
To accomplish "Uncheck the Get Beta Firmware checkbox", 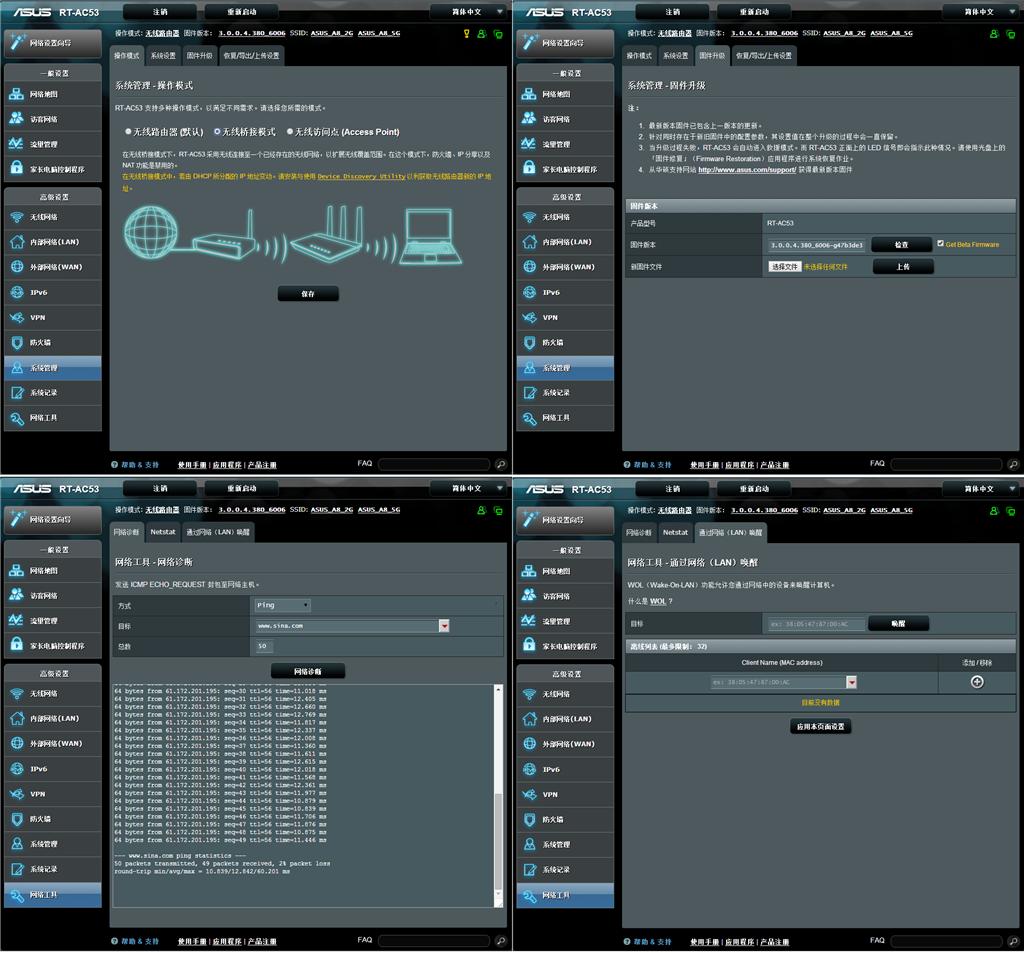I will 940,243.
